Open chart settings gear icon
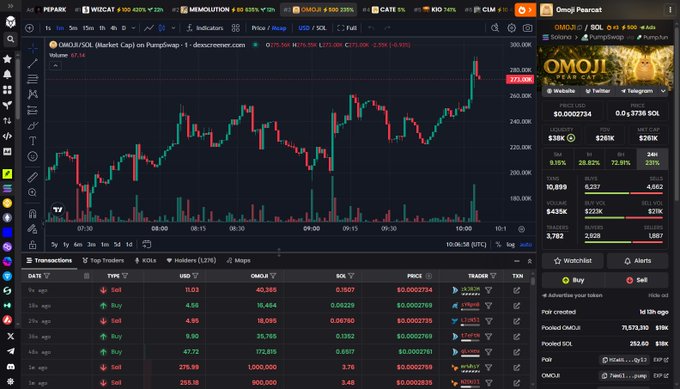Viewport: 680px width, 389px height. pyautogui.click(x=512, y=28)
